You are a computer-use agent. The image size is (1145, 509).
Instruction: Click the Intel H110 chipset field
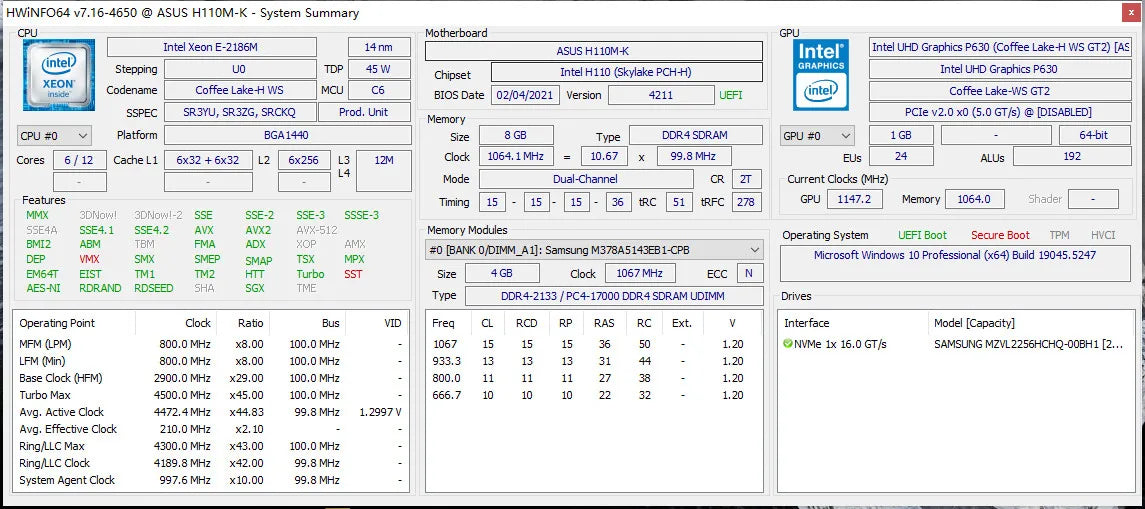627,72
